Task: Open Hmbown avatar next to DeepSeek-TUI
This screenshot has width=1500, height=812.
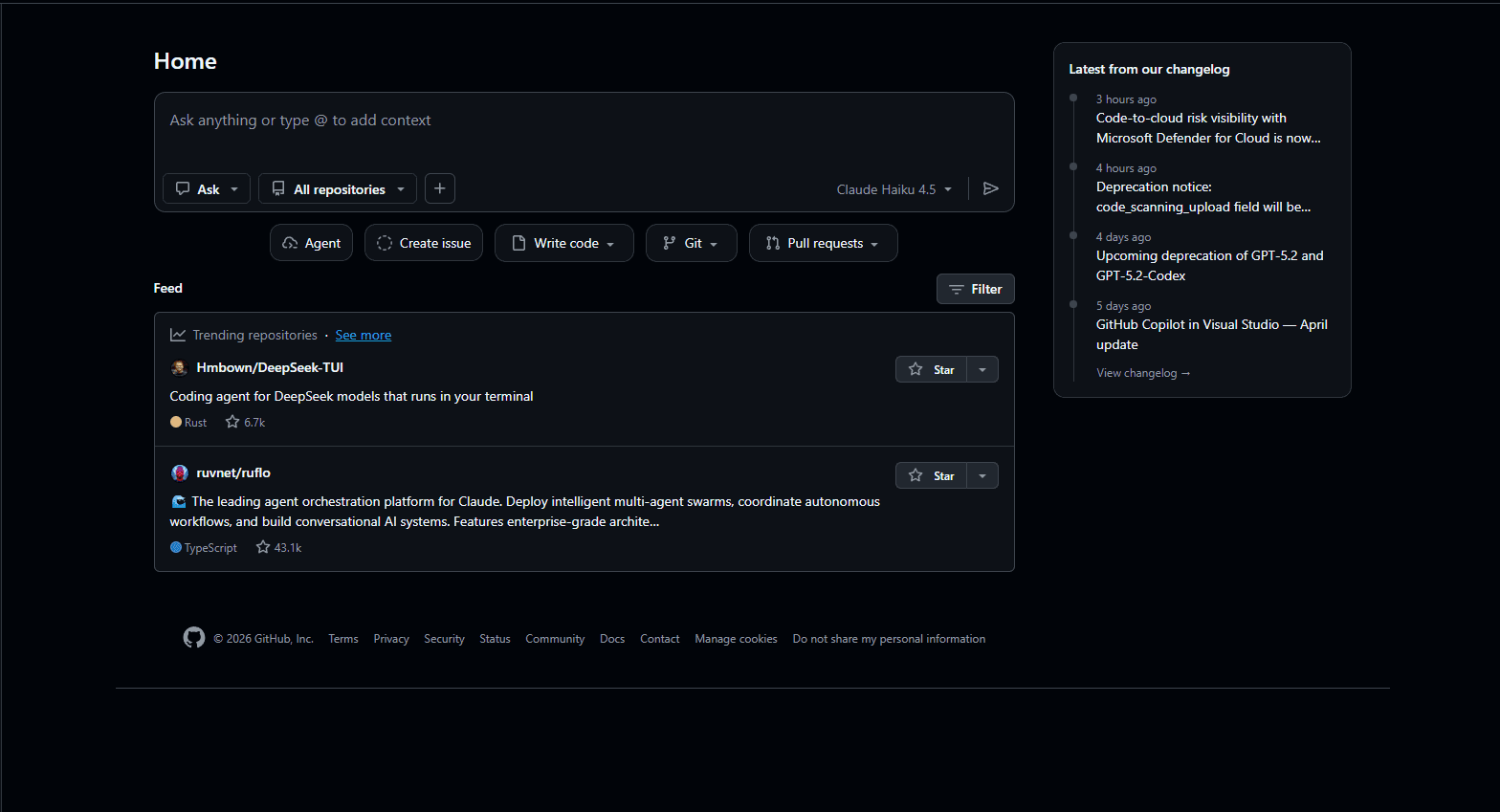Action: [x=179, y=368]
